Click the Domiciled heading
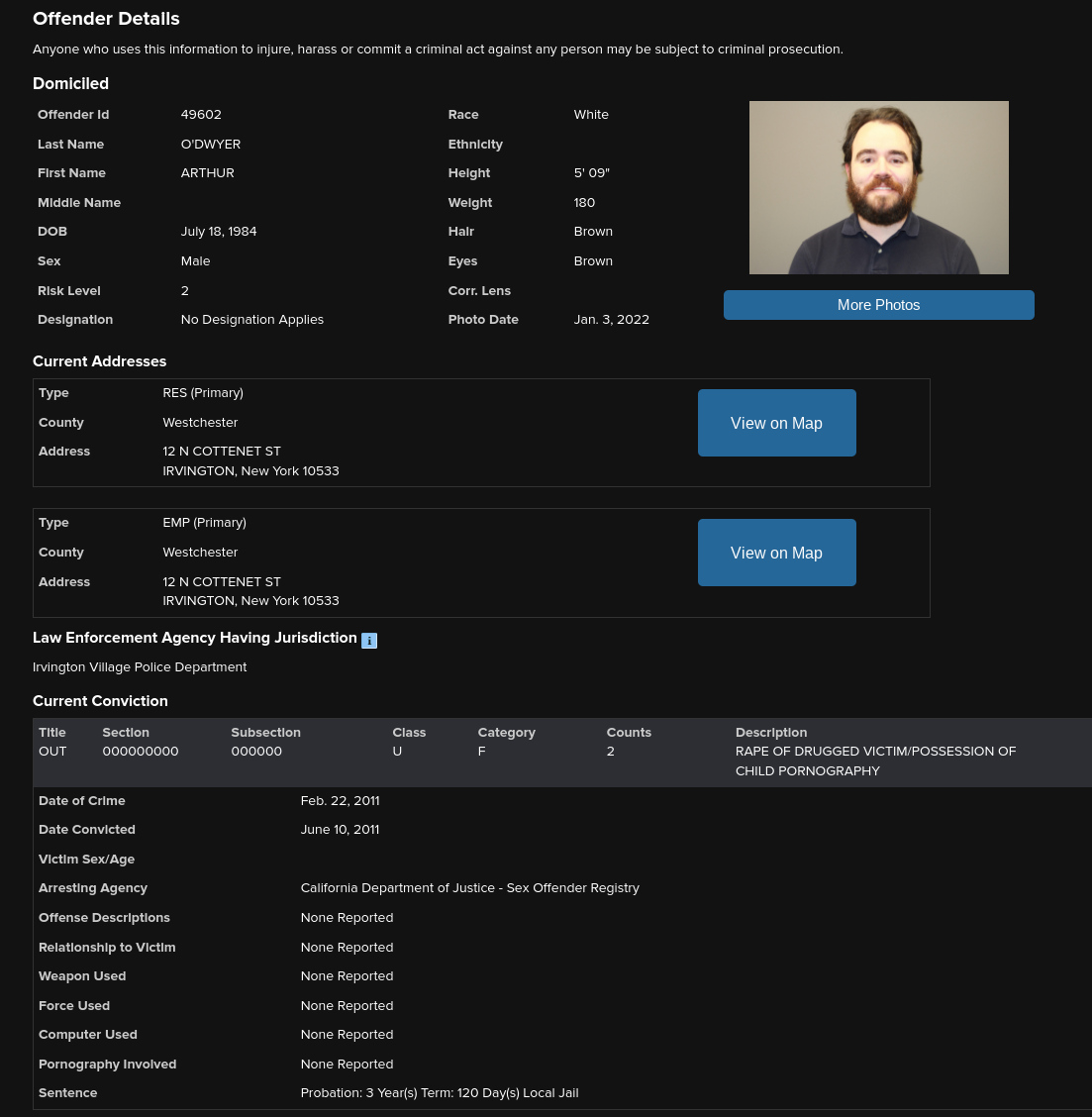 [70, 83]
